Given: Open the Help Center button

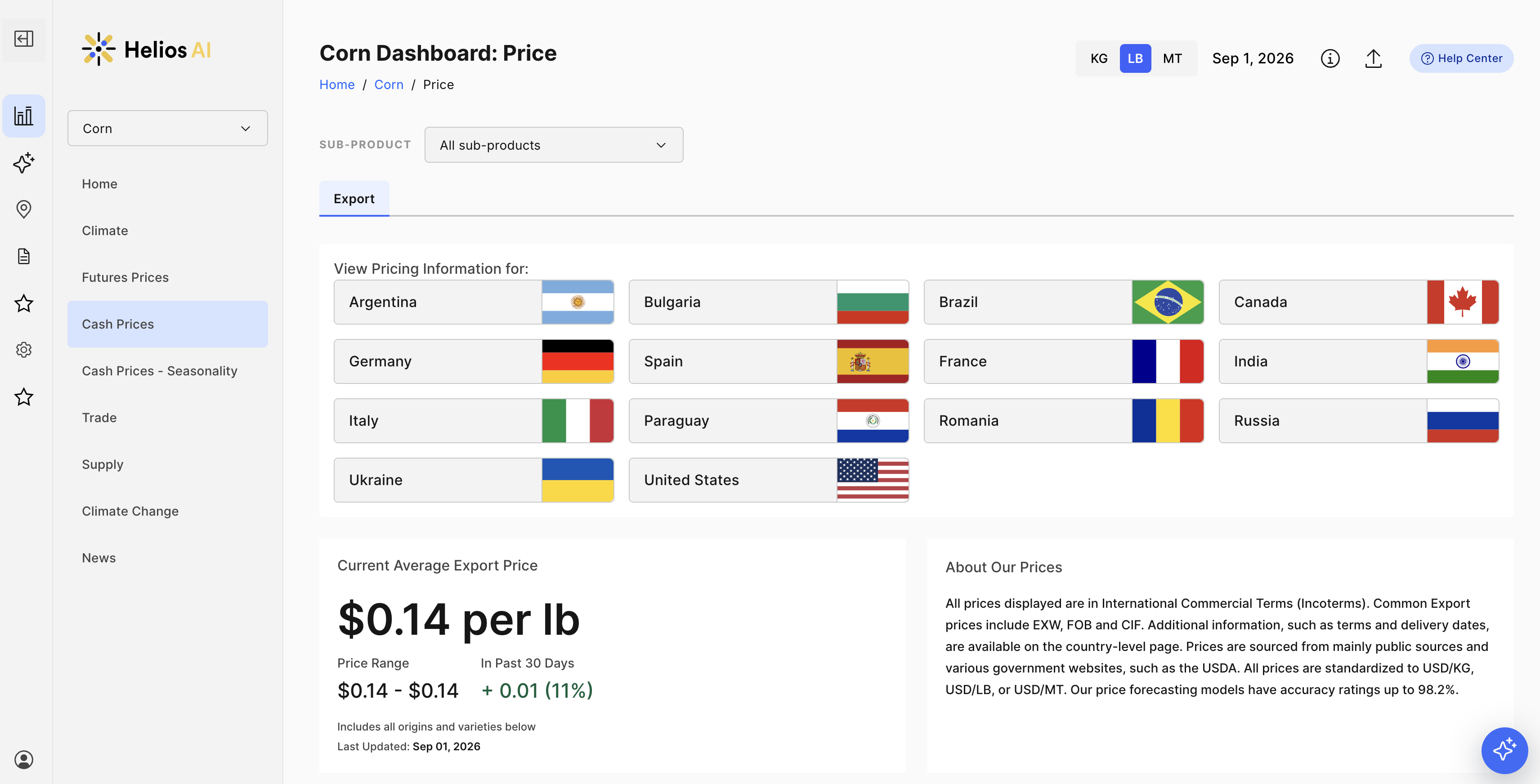Looking at the screenshot, I should click(x=1461, y=58).
